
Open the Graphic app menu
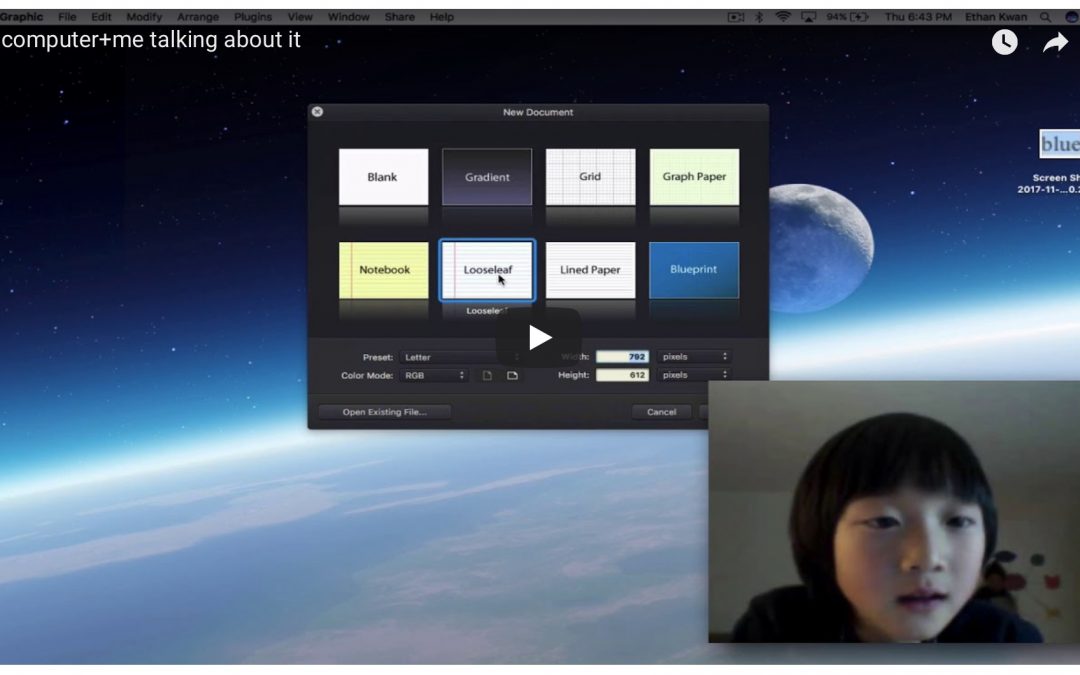[x=21, y=17]
